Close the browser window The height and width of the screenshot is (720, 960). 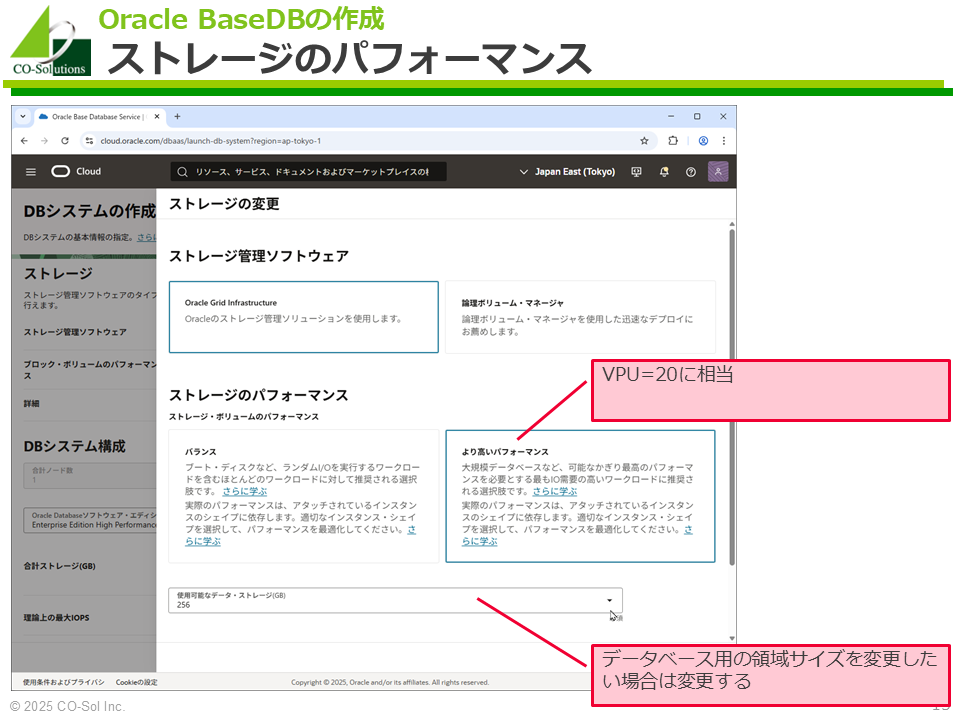click(x=723, y=116)
